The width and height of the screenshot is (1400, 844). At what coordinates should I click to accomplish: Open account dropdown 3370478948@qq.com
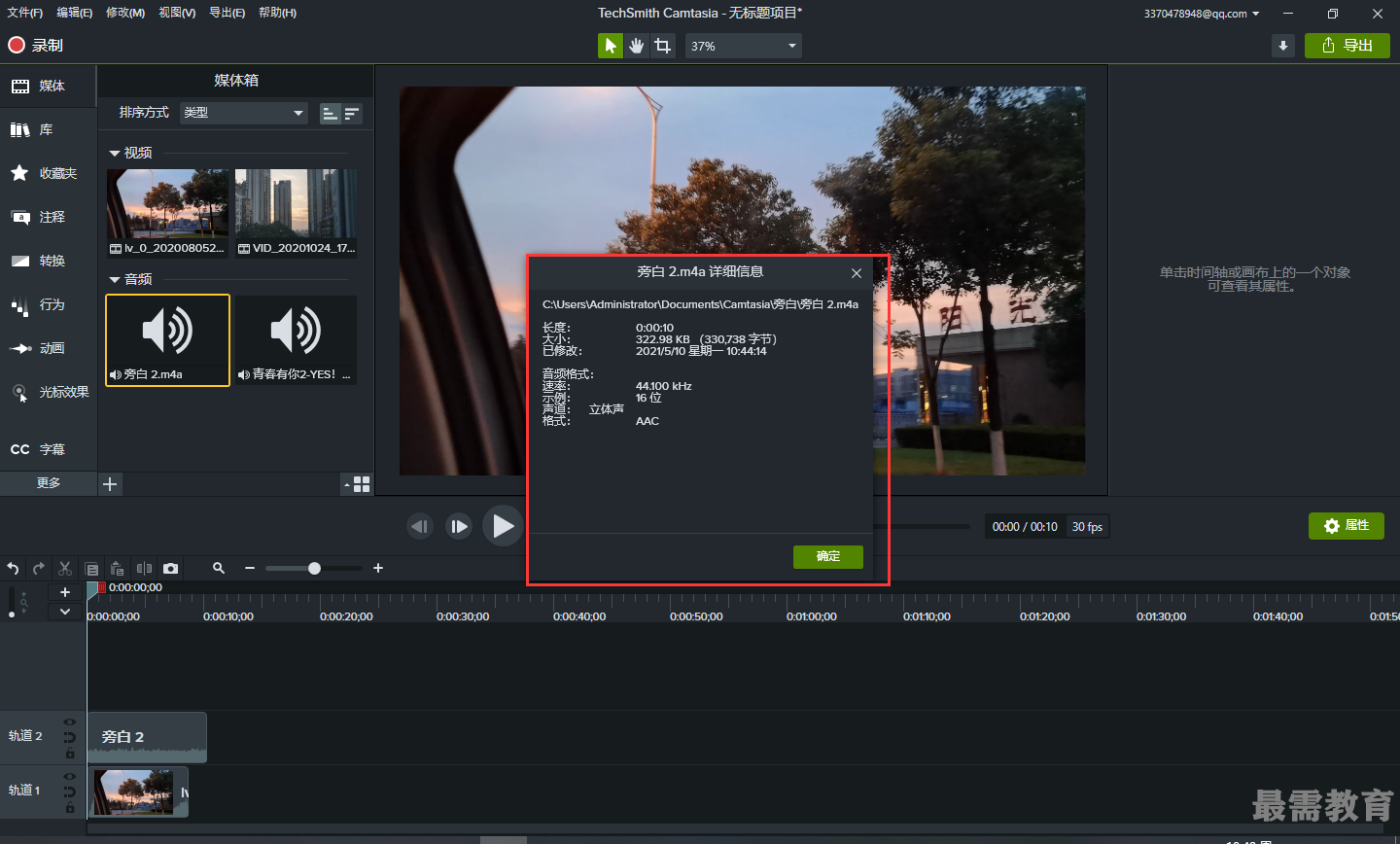pyautogui.click(x=1202, y=14)
